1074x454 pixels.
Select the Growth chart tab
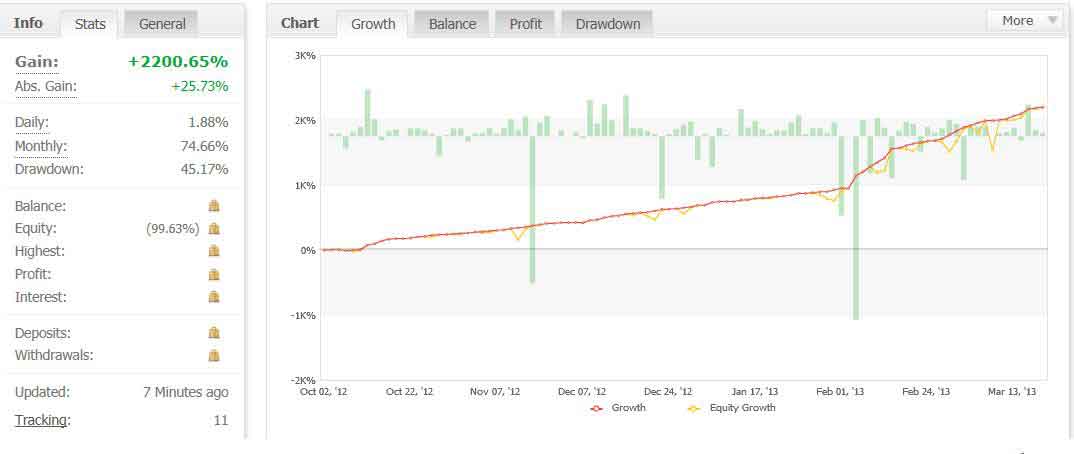click(x=373, y=24)
